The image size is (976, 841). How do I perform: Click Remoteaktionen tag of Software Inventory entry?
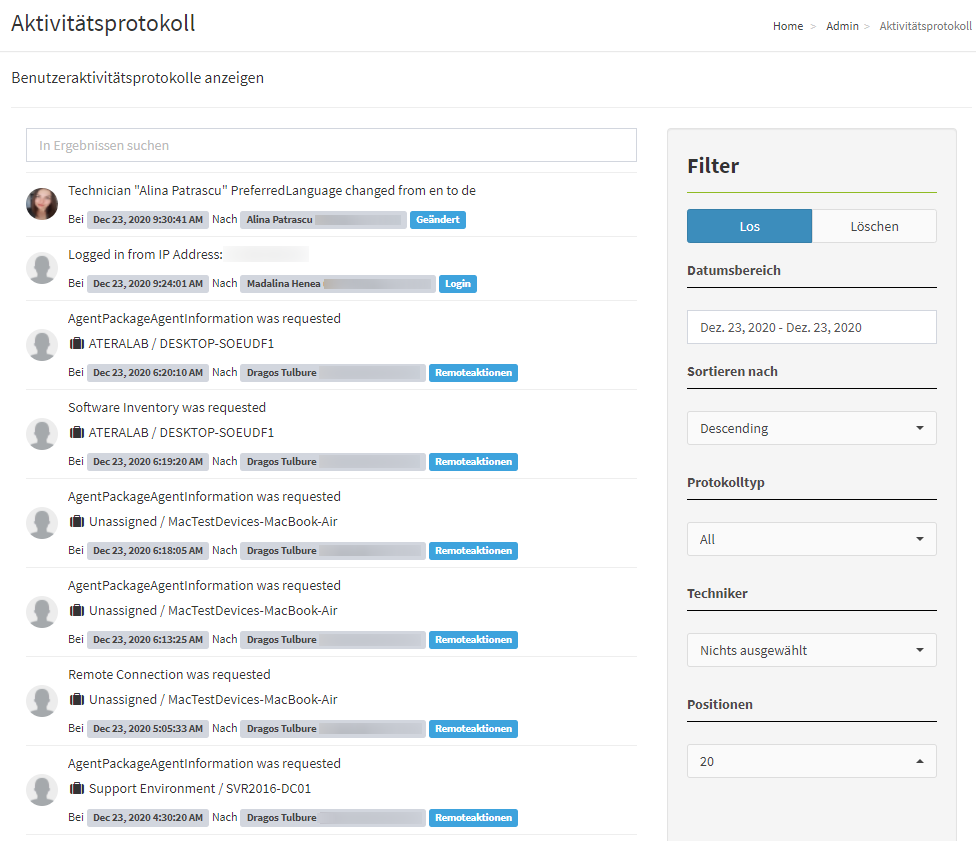click(473, 462)
